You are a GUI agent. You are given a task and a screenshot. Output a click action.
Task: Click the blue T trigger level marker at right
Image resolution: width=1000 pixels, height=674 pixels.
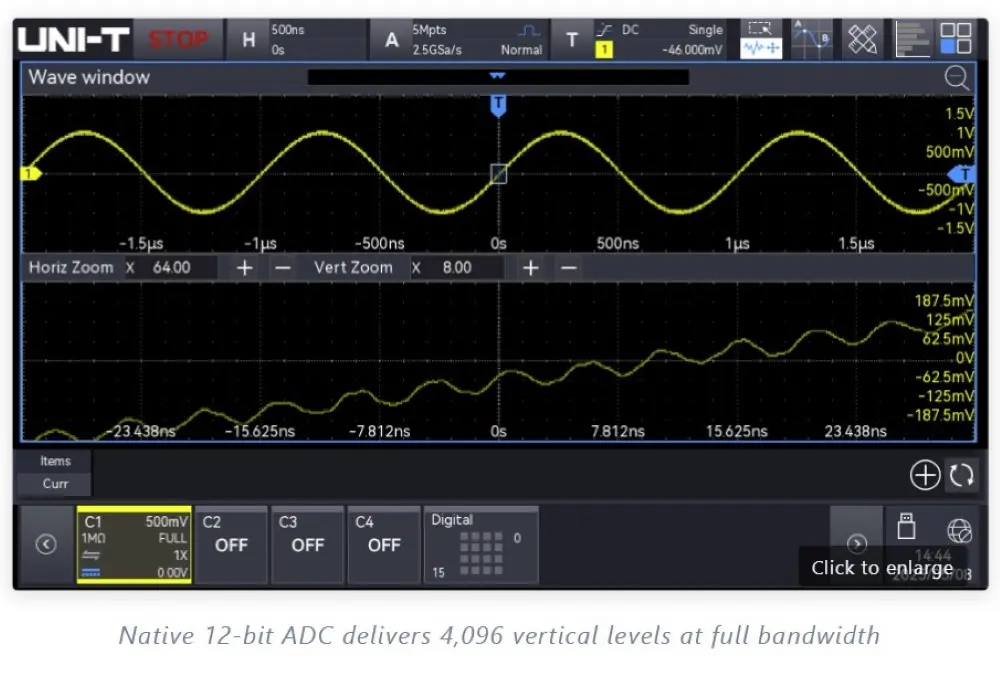pos(962,174)
